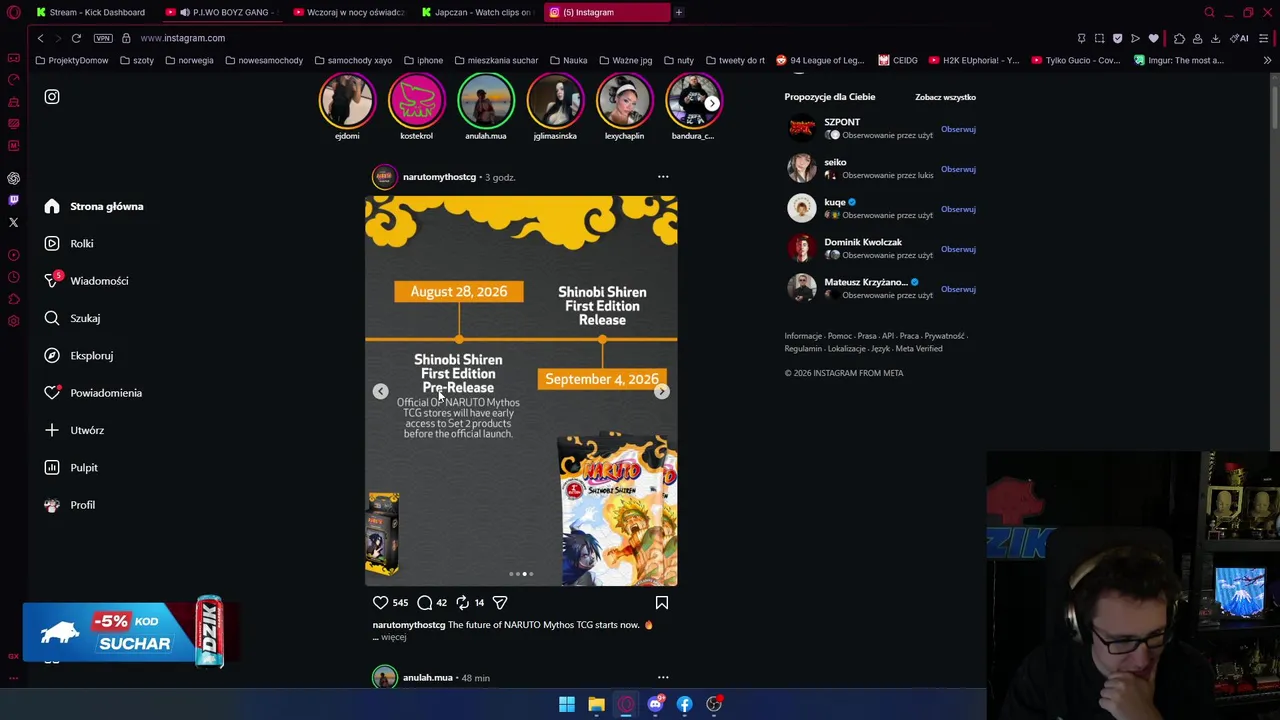Open Eksploruj page

(x=78, y=356)
